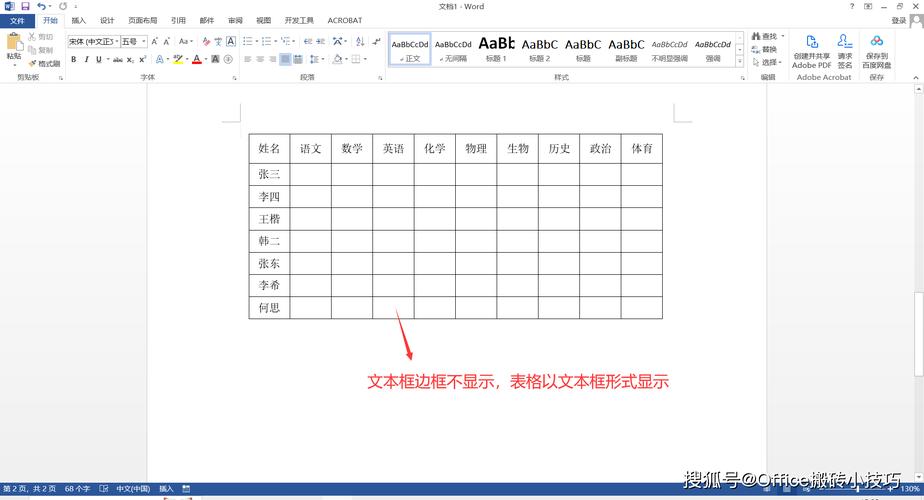Click decrease indent icon
The height and width of the screenshot is (500, 924).
click(308, 41)
